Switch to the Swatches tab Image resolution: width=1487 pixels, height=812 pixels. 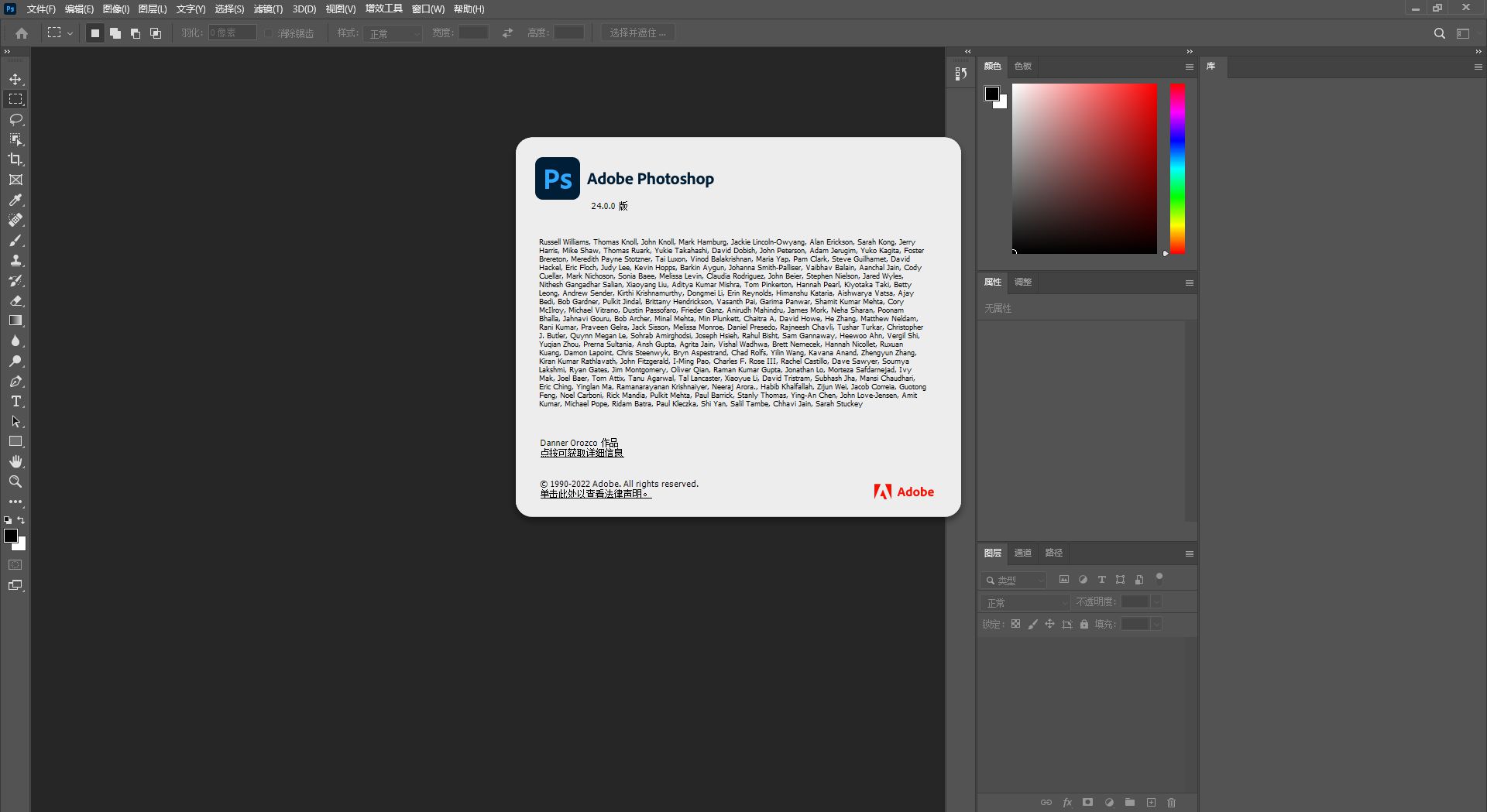(x=1023, y=67)
